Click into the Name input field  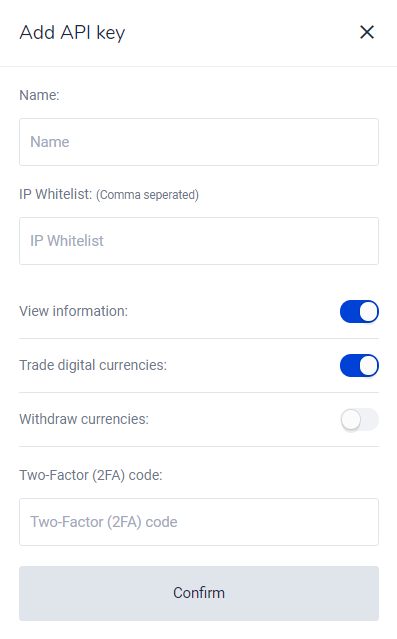199,142
